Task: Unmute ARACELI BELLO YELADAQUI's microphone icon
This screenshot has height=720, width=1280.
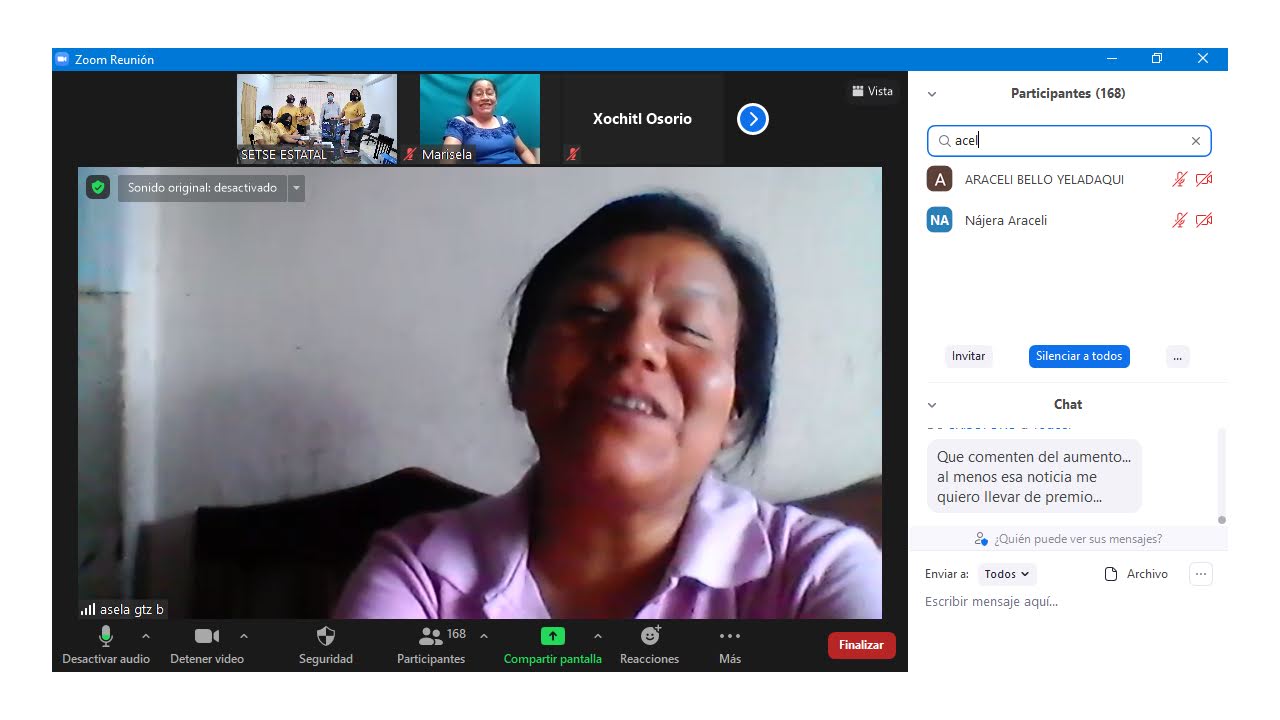Action: pos(1180,179)
